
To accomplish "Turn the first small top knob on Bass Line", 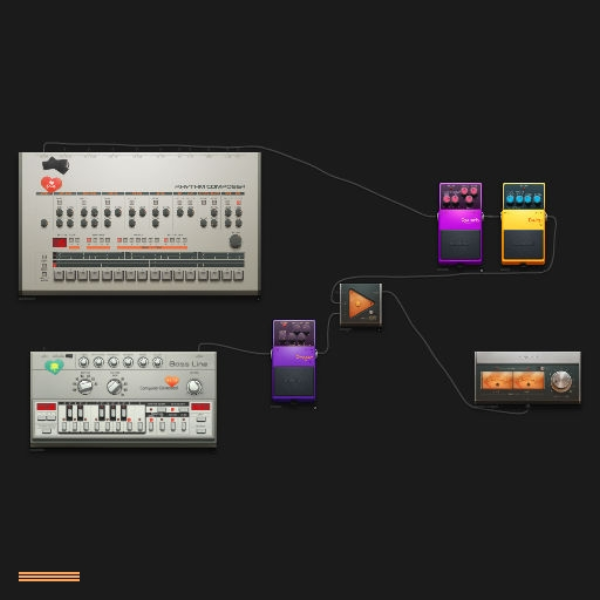I will [83, 362].
